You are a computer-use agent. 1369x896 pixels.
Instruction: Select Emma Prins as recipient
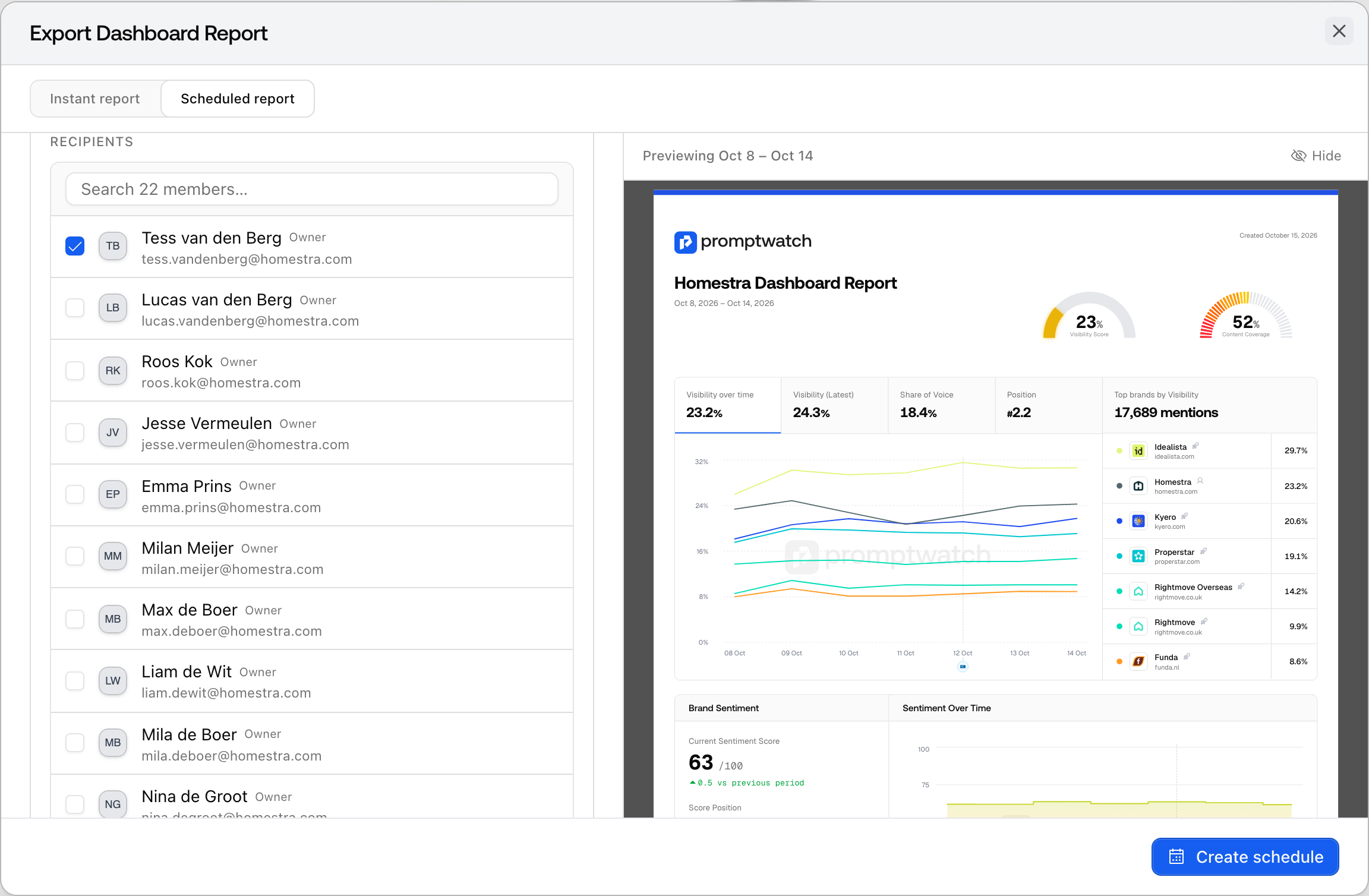point(75,494)
